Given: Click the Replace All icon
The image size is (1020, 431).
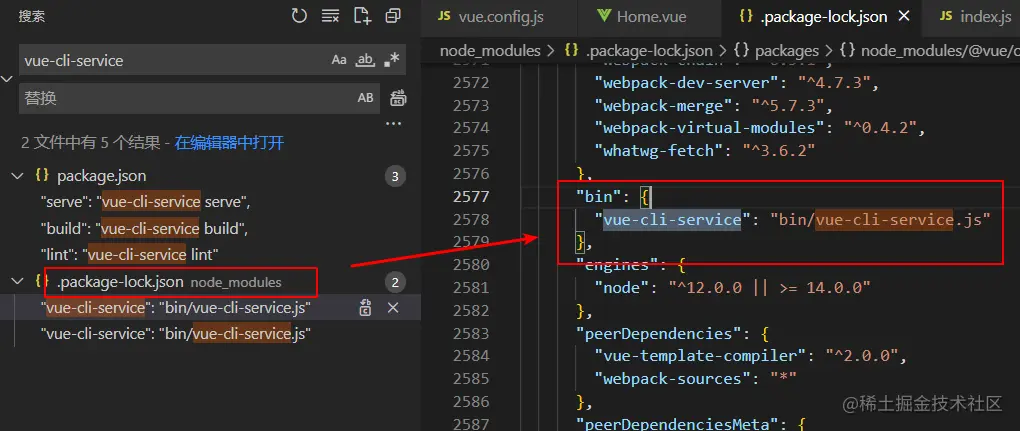Looking at the screenshot, I should [x=397, y=98].
